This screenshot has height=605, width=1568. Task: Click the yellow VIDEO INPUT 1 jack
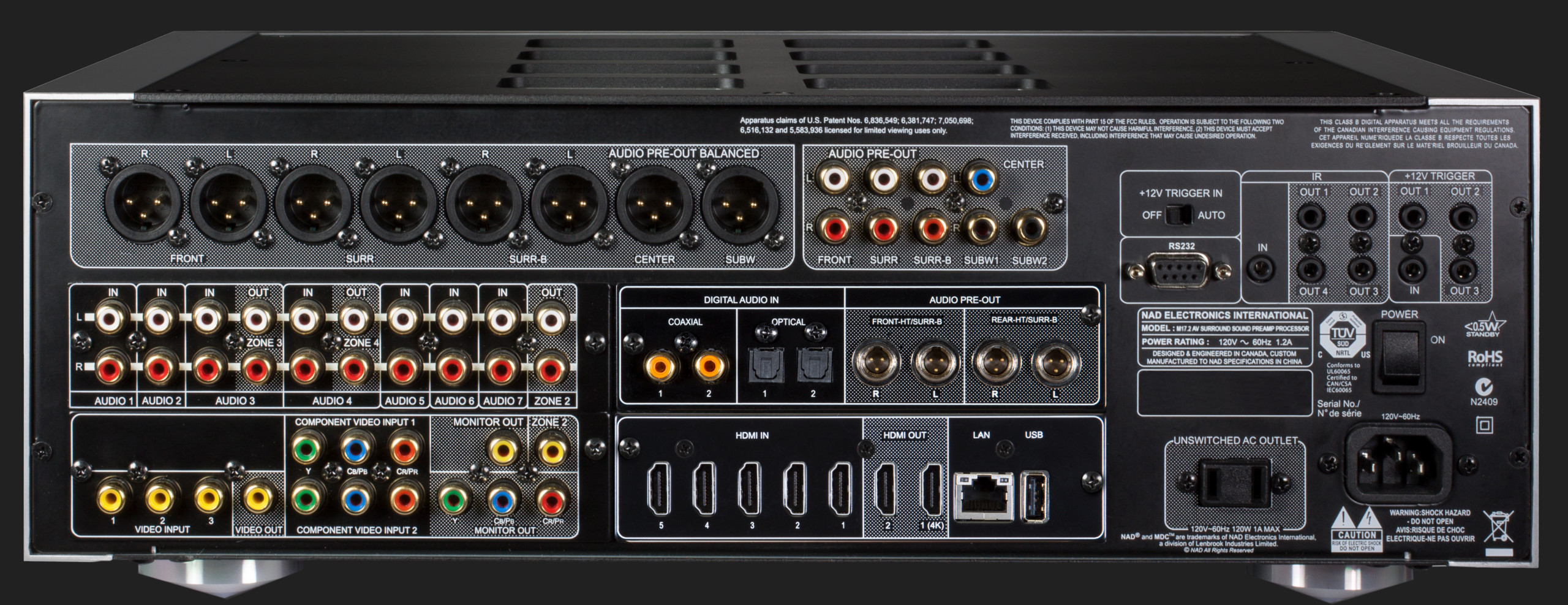click(112, 498)
